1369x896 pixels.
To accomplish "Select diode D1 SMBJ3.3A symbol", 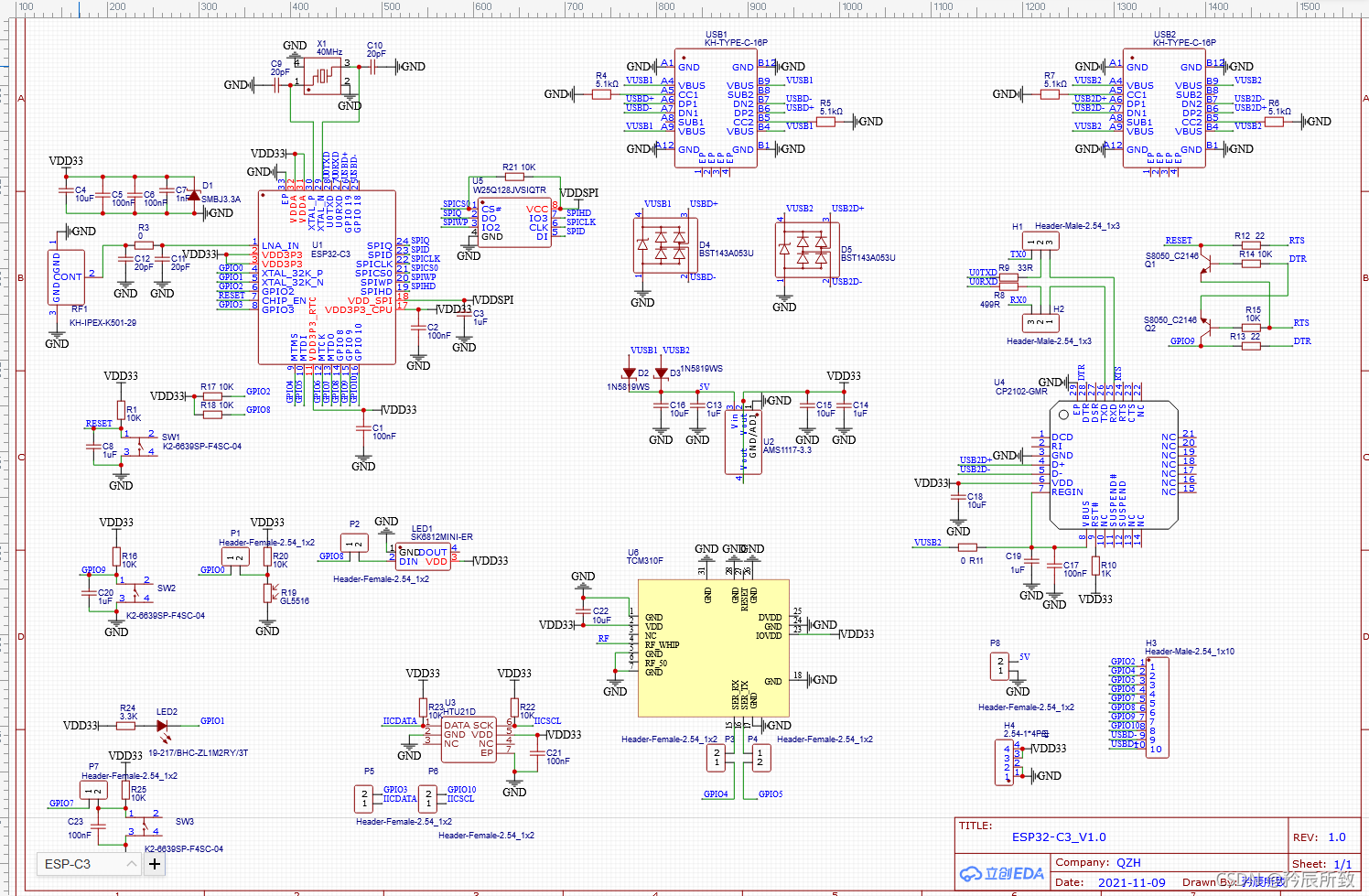I will coord(195,194).
